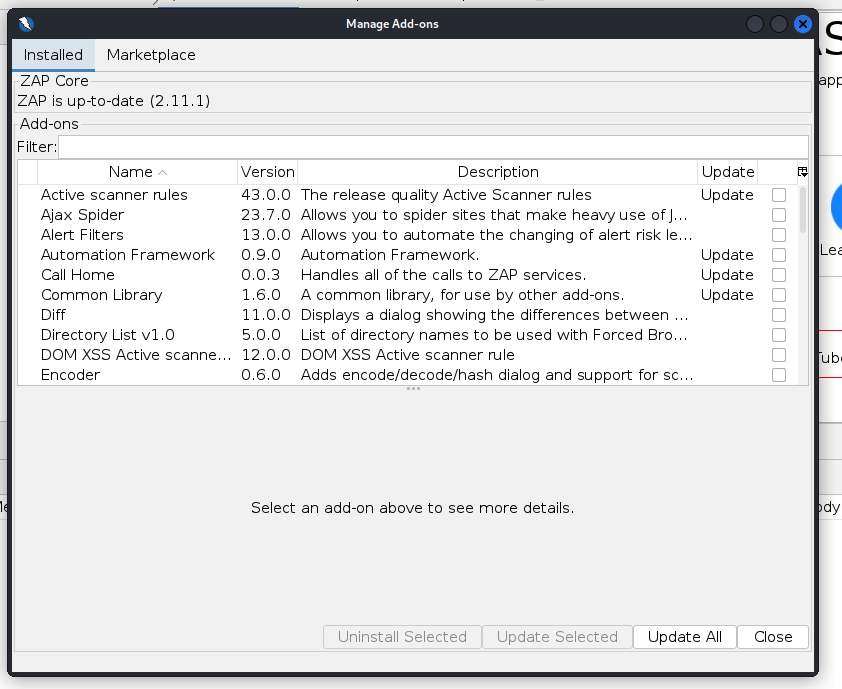Click the 'DOM XSS Active scanner rule' description
This screenshot has width=842, height=689.
coord(408,355)
